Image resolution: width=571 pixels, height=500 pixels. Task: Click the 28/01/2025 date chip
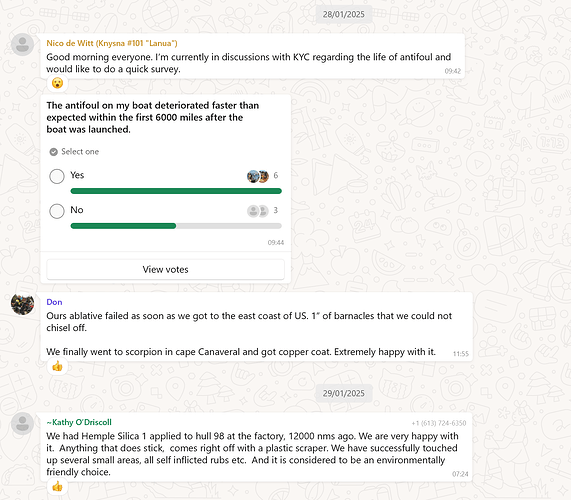(x=343, y=14)
